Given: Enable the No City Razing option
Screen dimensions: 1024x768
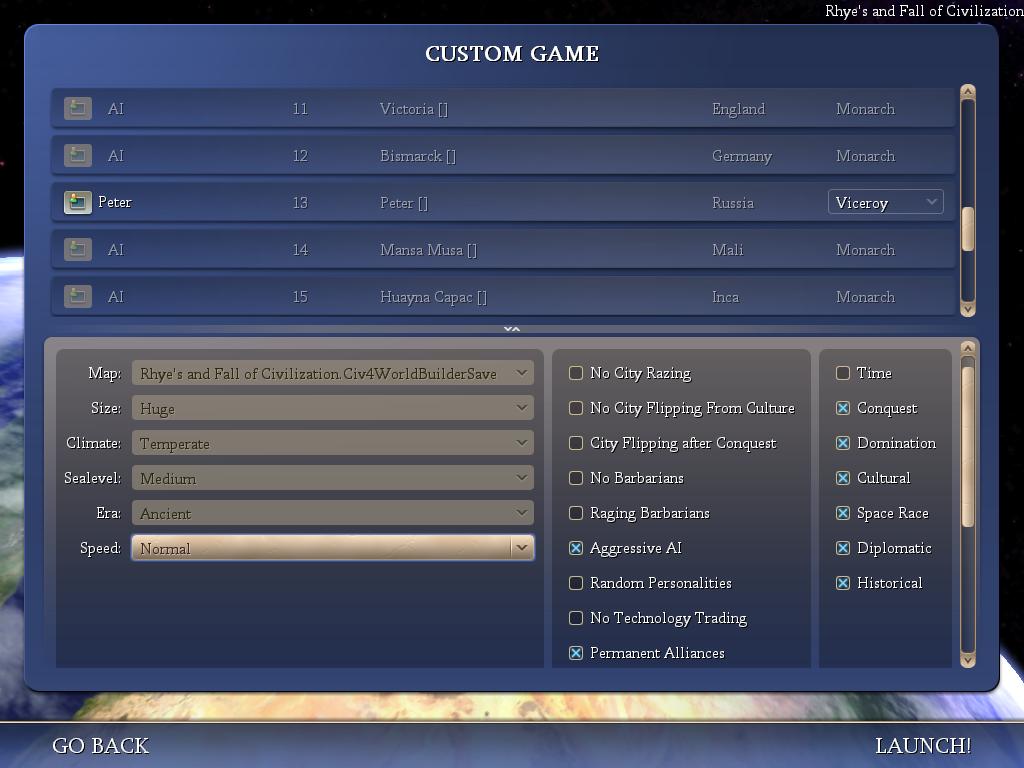Looking at the screenshot, I should pyautogui.click(x=576, y=373).
